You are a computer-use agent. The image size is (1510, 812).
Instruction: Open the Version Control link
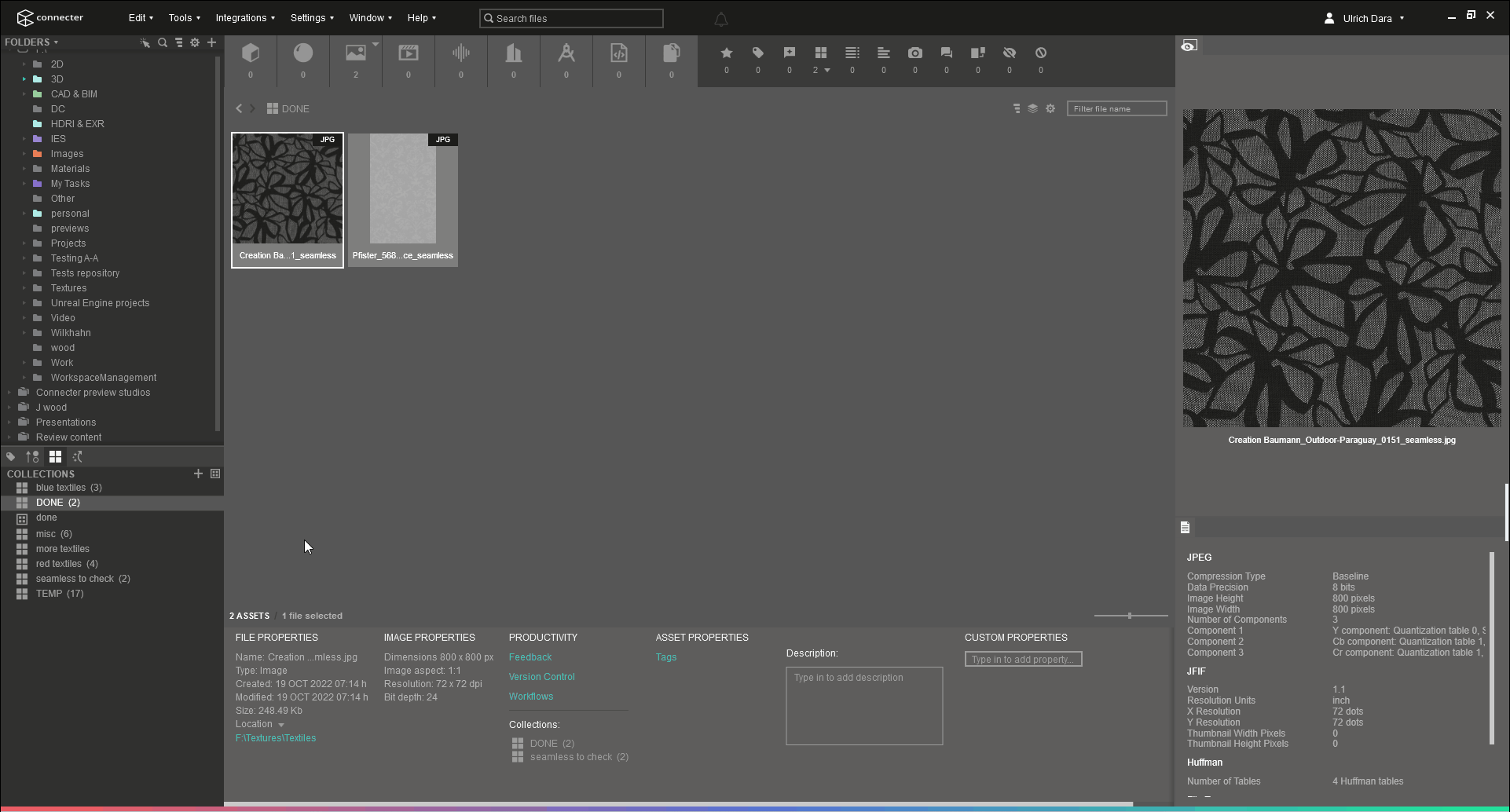(541, 677)
